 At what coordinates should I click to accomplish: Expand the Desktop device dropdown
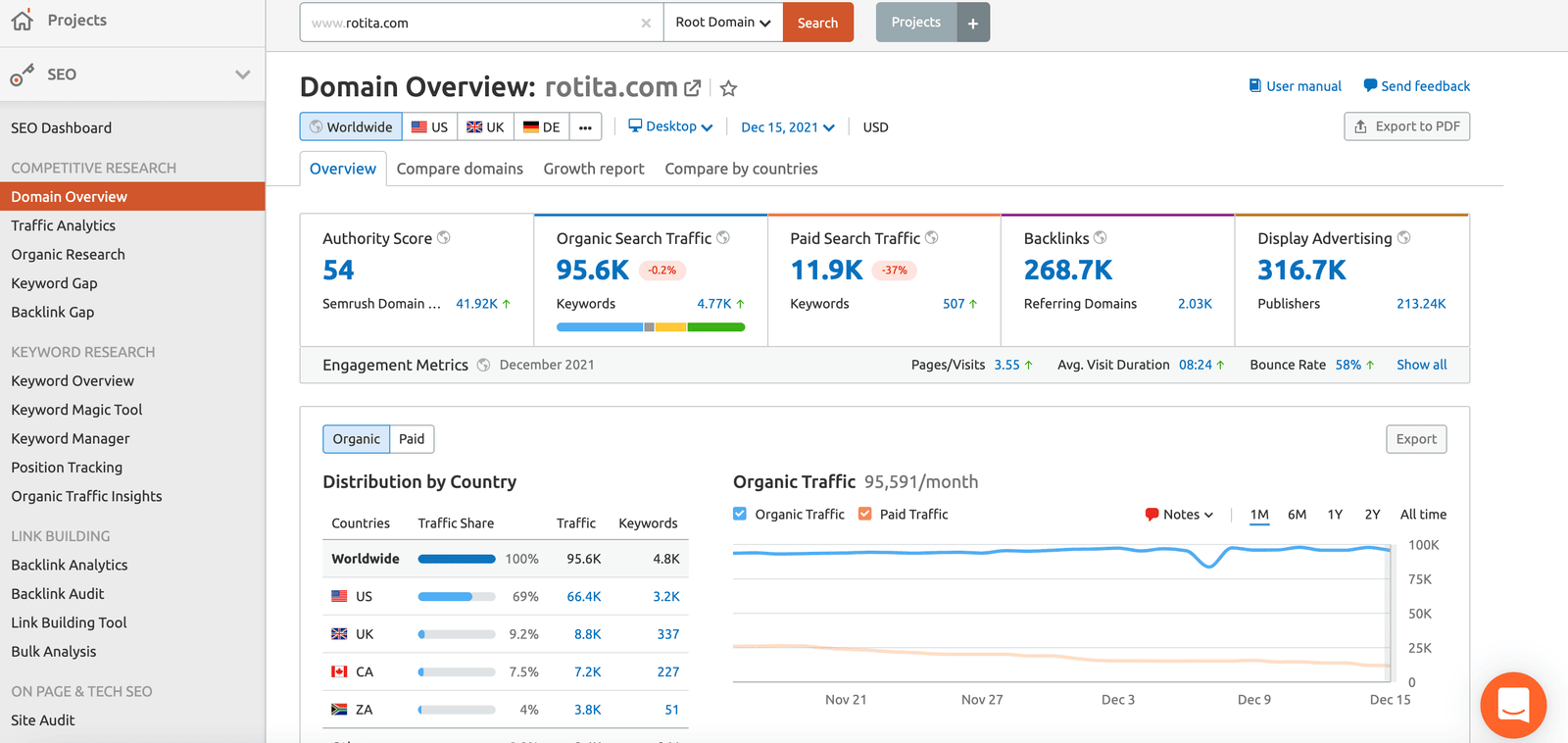(670, 126)
